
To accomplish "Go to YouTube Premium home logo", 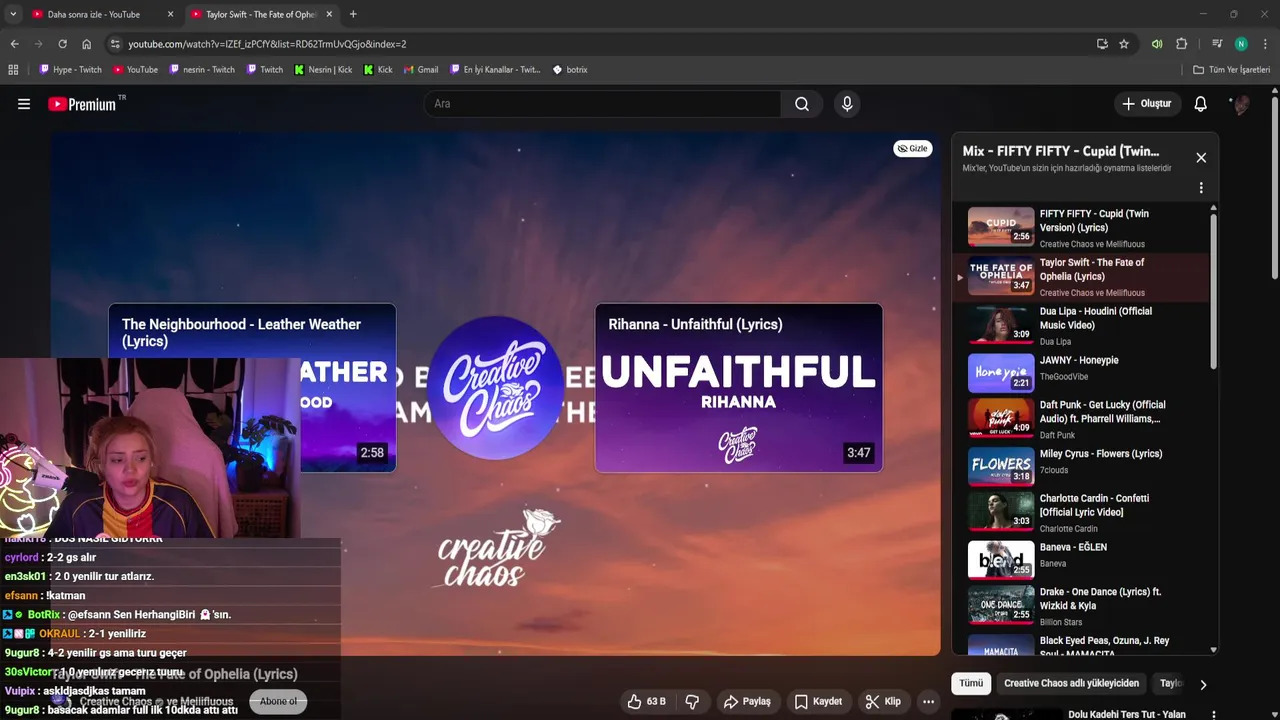I will pos(82,104).
